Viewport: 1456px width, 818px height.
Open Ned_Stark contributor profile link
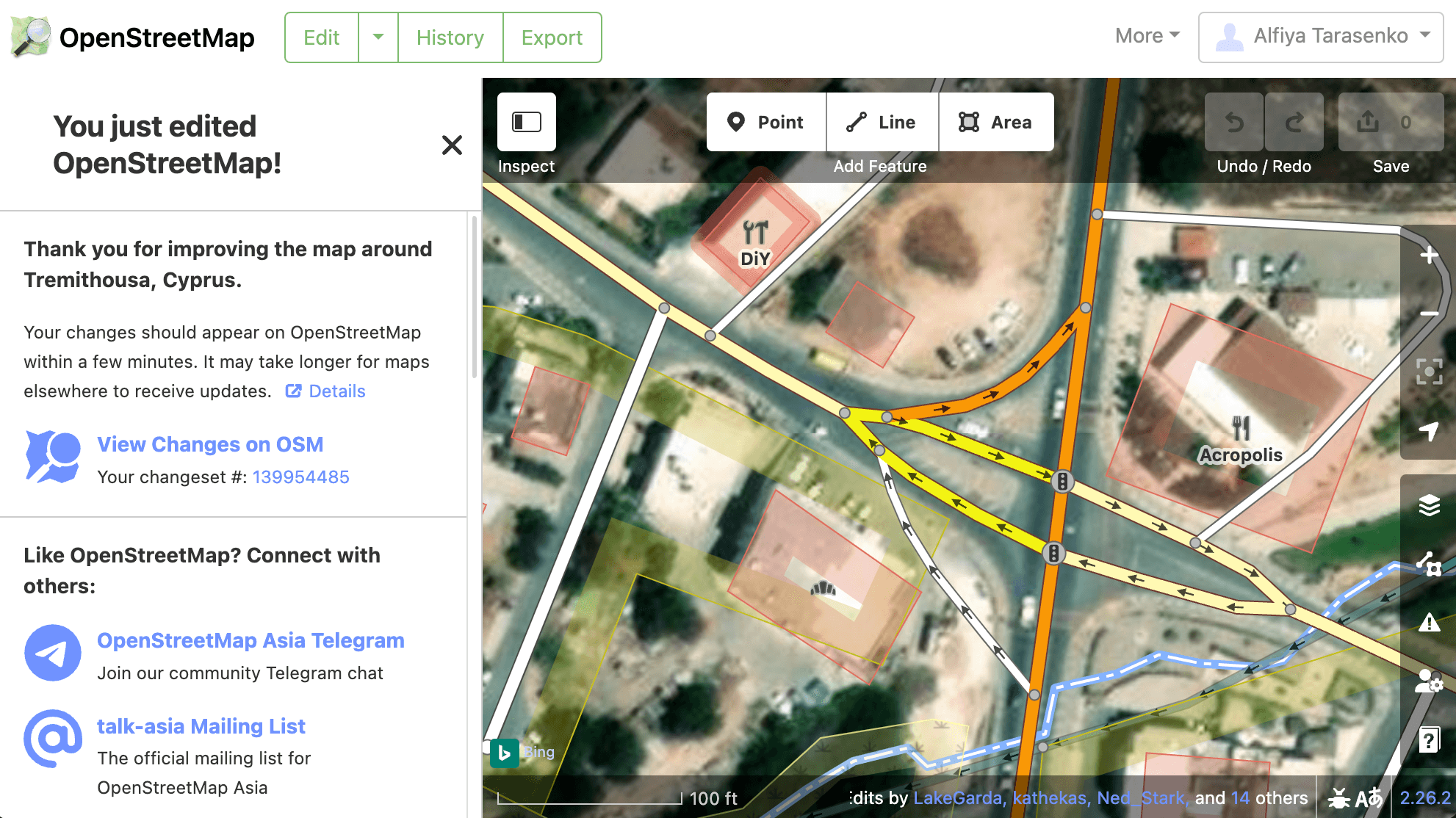tap(1142, 798)
